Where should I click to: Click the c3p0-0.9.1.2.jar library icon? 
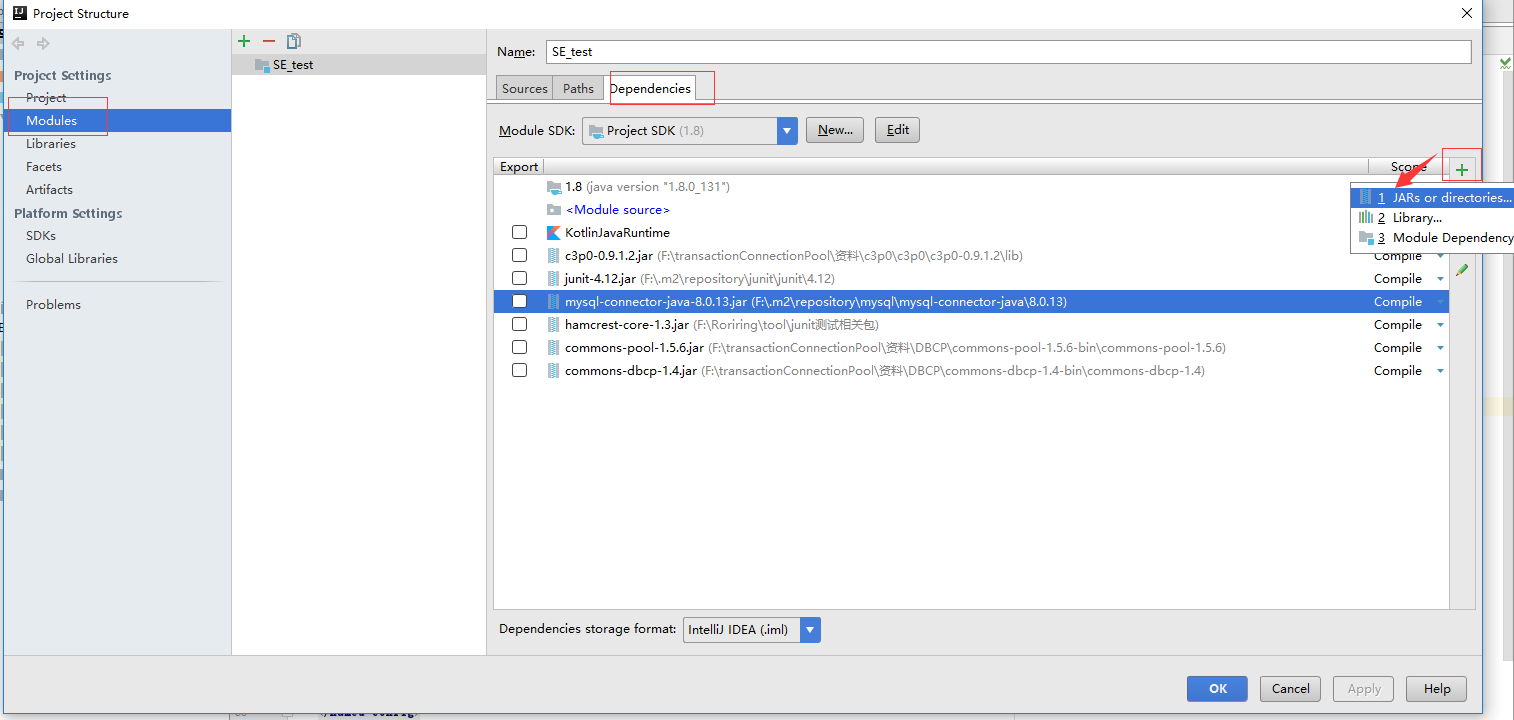554,256
